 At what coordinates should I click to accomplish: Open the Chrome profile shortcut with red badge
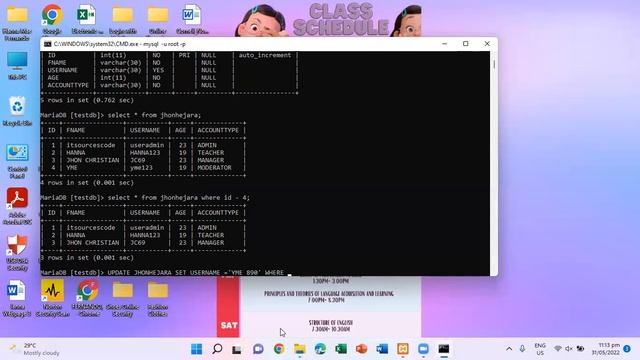coord(87,297)
